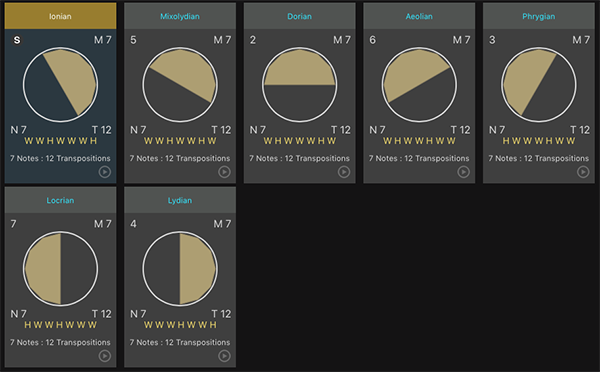Play the Dorian scale preview
The image size is (600, 372).
pyautogui.click(x=344, y=172)
